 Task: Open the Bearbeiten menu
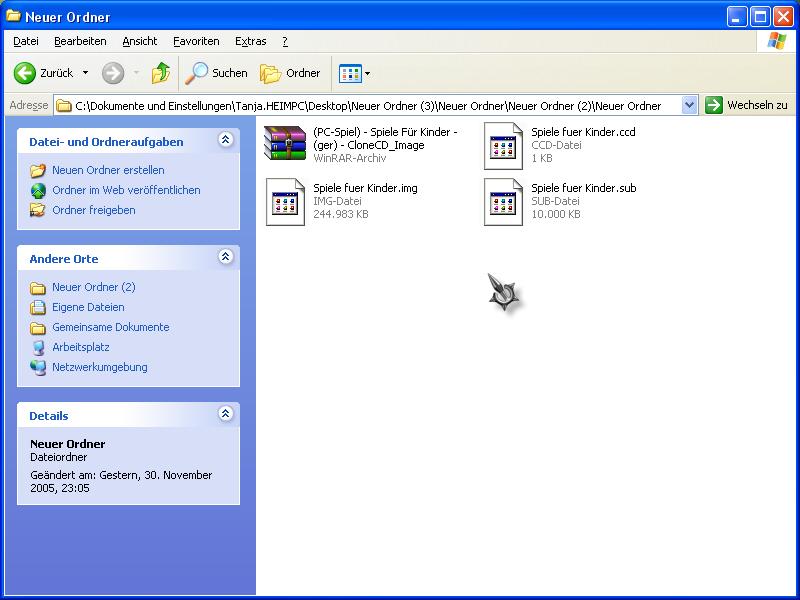click(80, 41)
